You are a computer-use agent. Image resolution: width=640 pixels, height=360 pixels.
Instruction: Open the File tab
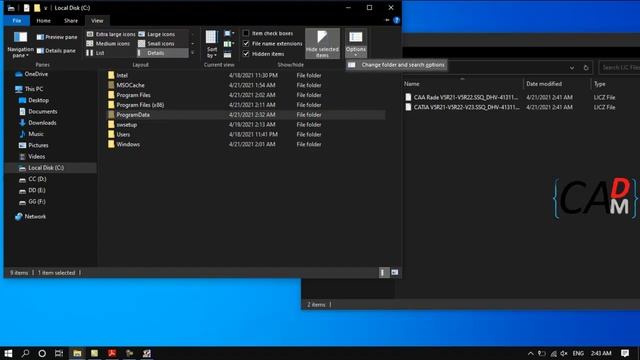17,20
